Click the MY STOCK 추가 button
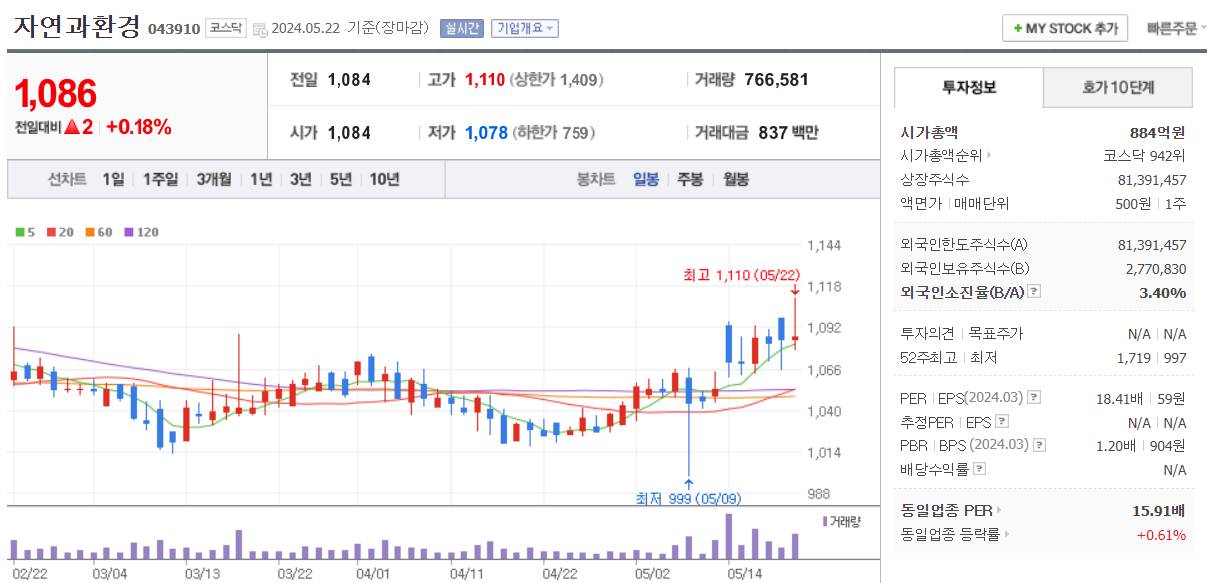This screenshot has height=583, width=1212. 1063,28
